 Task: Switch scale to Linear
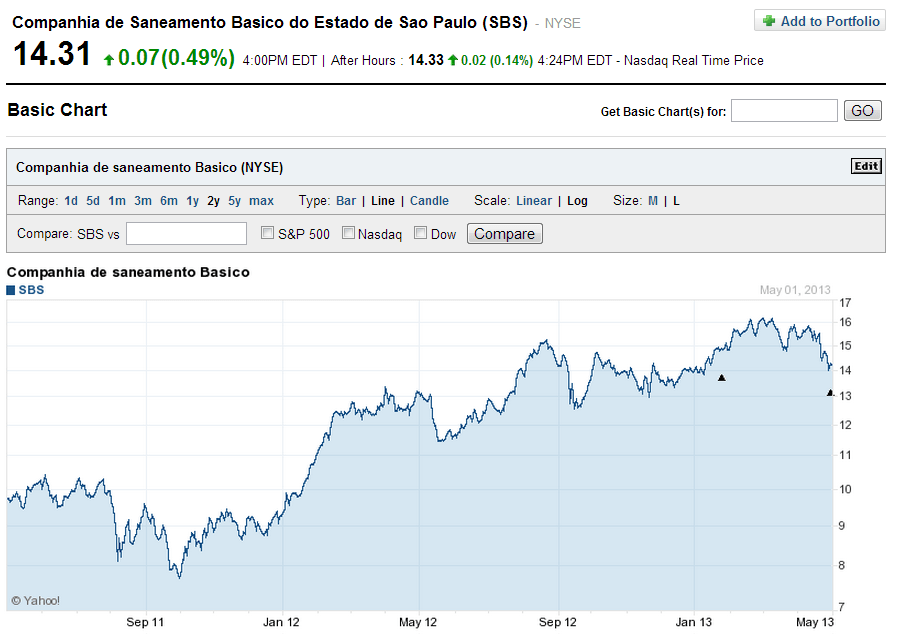click(x=534, y=201)
